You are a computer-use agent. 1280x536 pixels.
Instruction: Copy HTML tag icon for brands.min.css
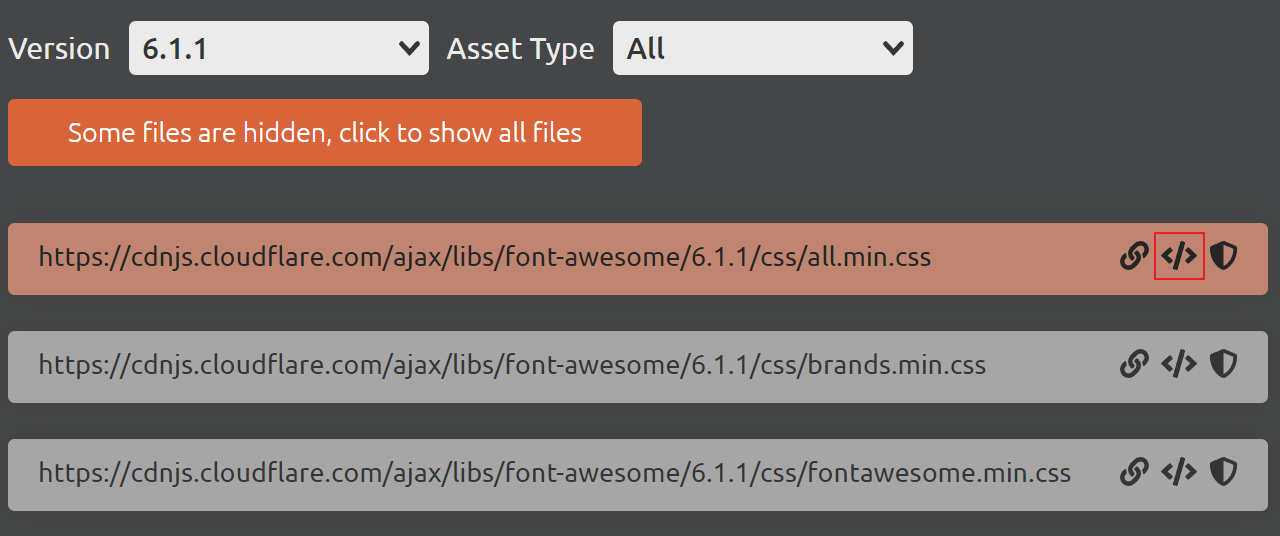1179,365
